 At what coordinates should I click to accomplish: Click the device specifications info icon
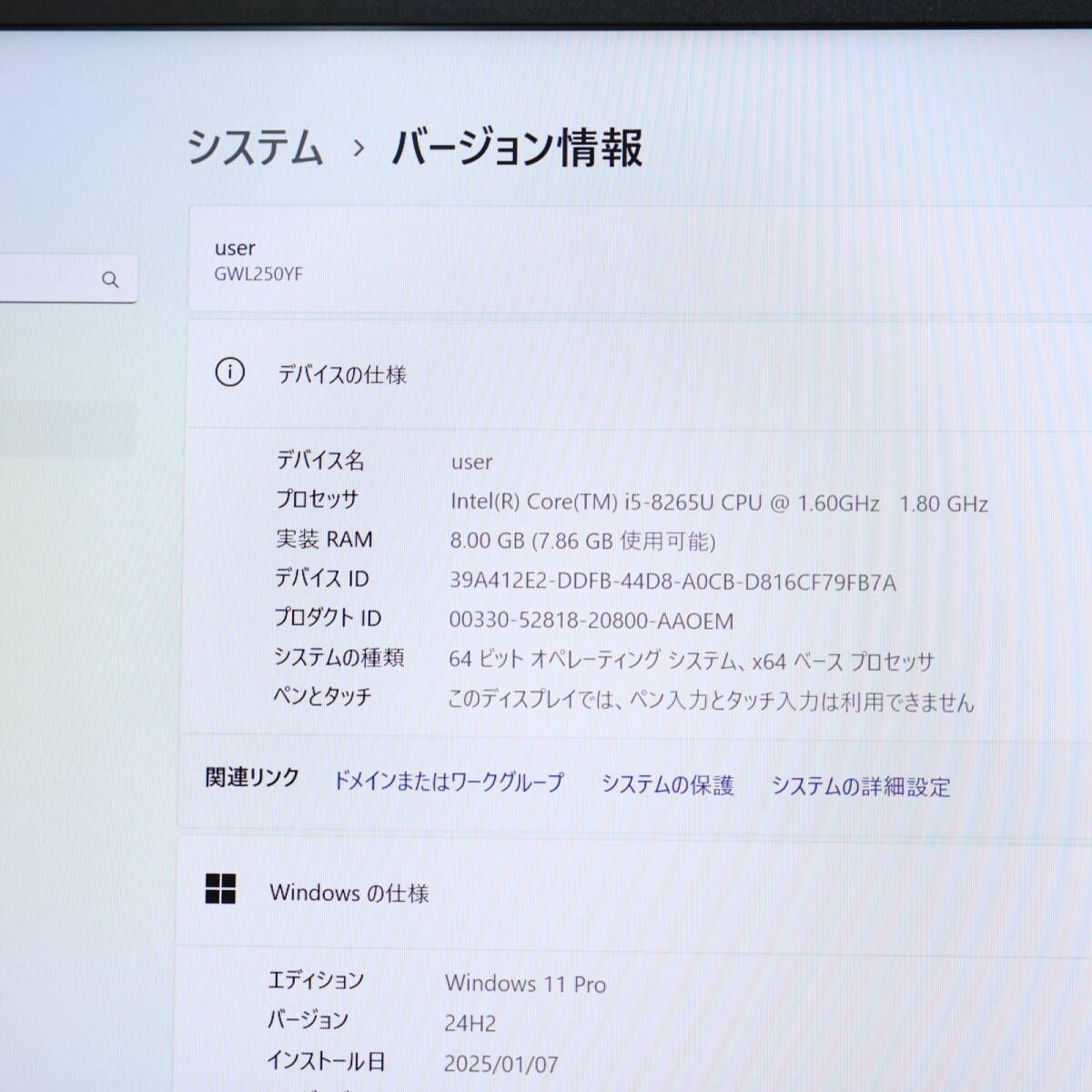[x=229, y=372]
